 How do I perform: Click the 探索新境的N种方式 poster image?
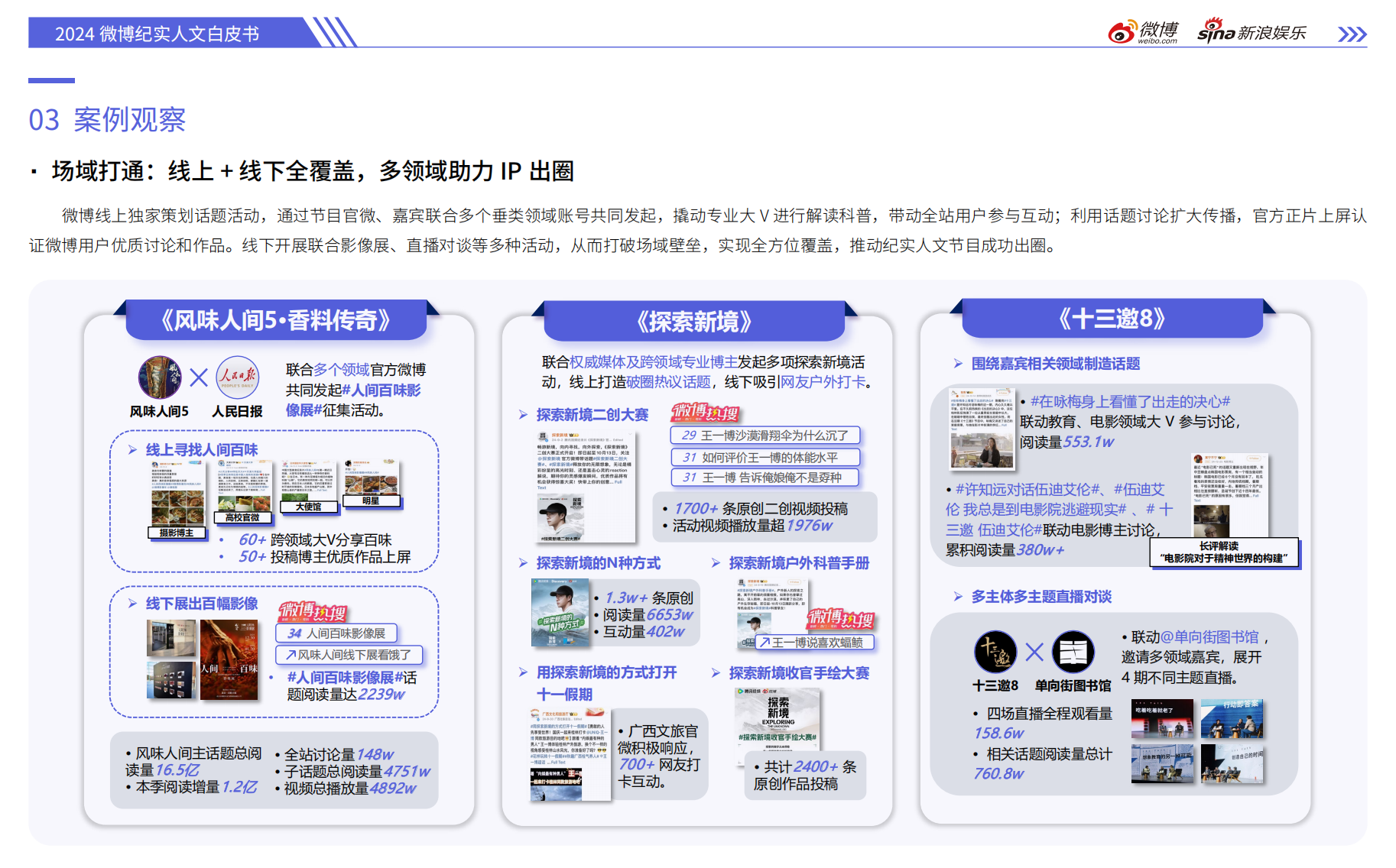[560, 614]
